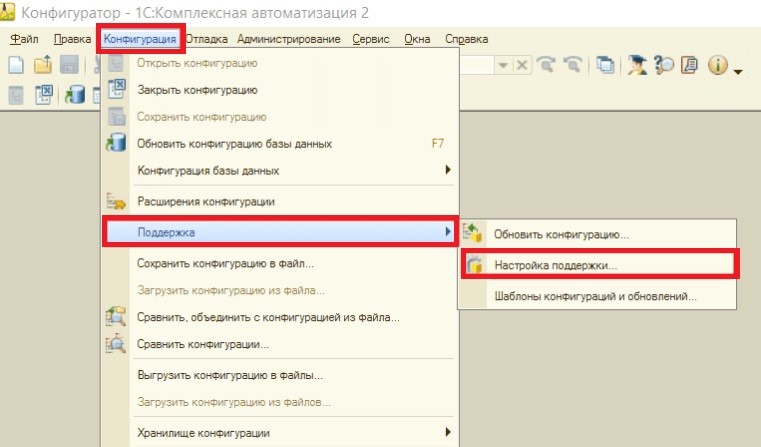Viewport: 761px width, 447px height.
Task: Expand Конфигурация базы данных submenu
Action: pyautogui.click(x=280, y=170)
